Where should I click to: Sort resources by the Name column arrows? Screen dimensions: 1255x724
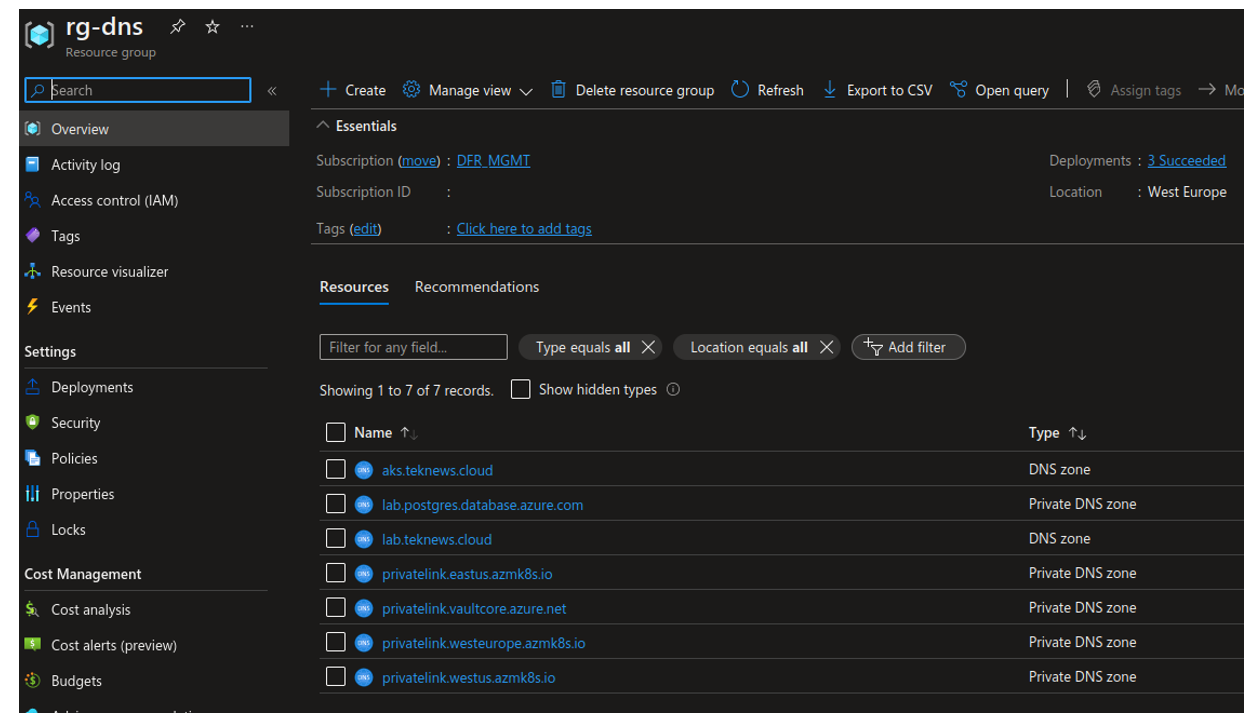pos(409,433)
